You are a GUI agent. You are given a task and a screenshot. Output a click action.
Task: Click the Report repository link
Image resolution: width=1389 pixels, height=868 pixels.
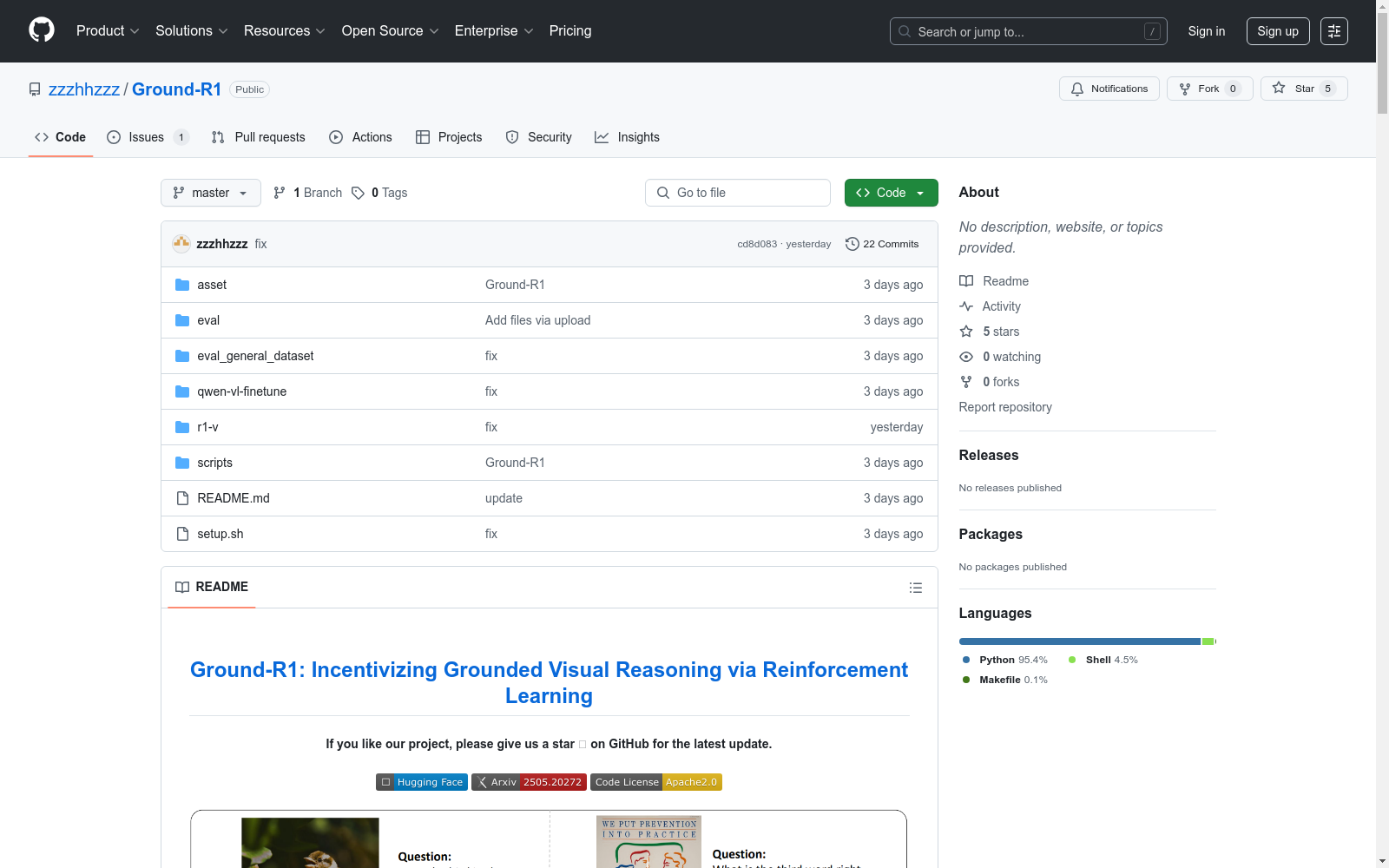pyautogui.click(x=1005, y=407)
